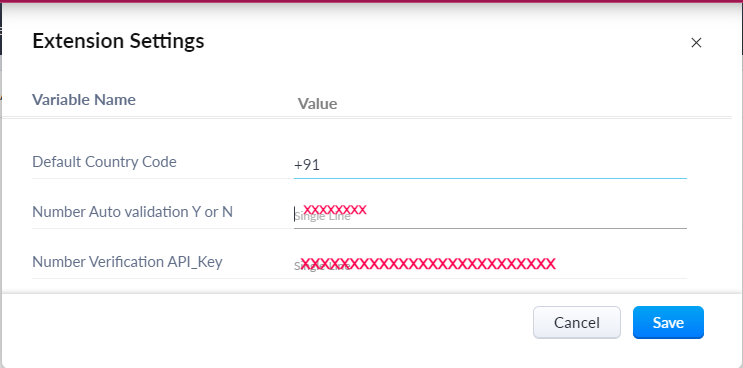Click the Number Verification API_Key label
This screenshot has height=368, width=743.
127,262
